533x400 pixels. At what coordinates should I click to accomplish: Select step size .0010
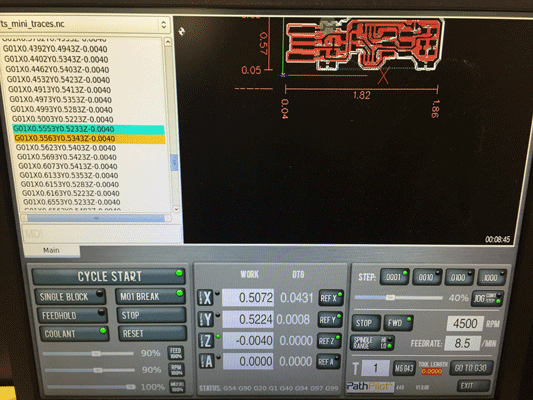[427, 277]
